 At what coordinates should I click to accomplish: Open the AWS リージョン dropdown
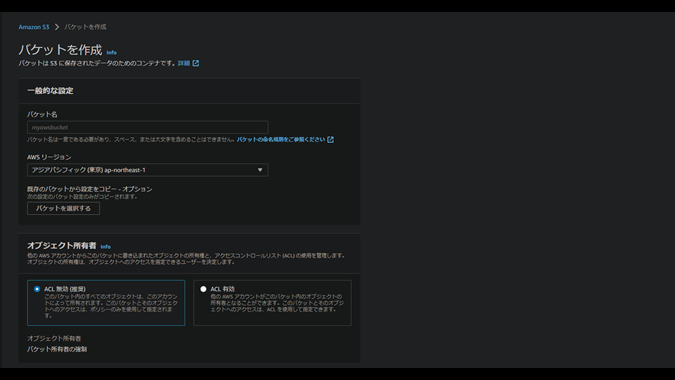click(148, 170)
